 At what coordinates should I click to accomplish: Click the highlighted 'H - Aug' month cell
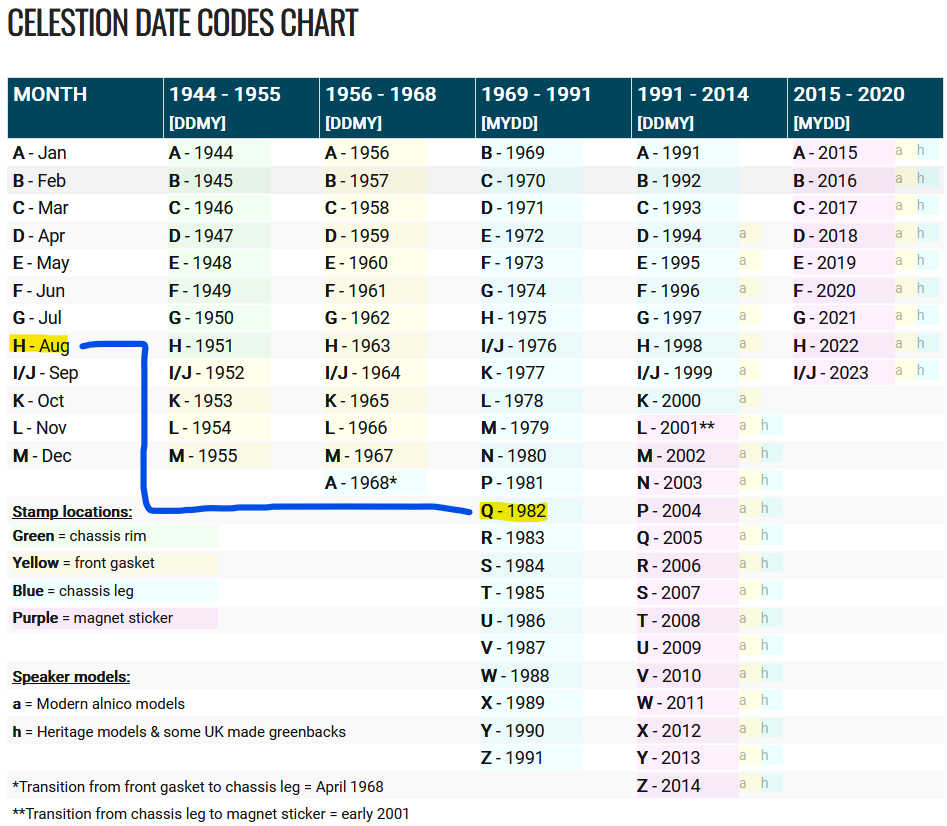(x=40, y=345)
